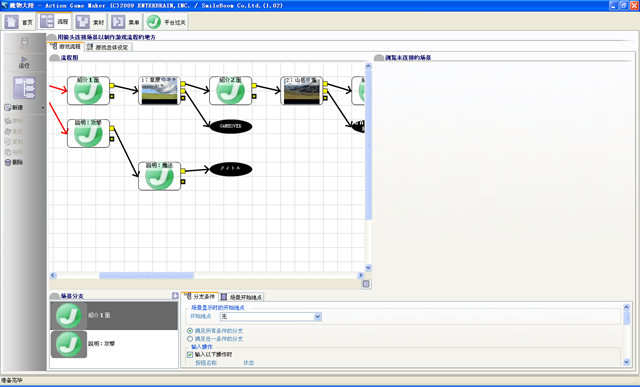Viewport: 640px width, 387px height.
Task: Toggle the 输入以下操作时 checkbox
Action: click(190, 355)
